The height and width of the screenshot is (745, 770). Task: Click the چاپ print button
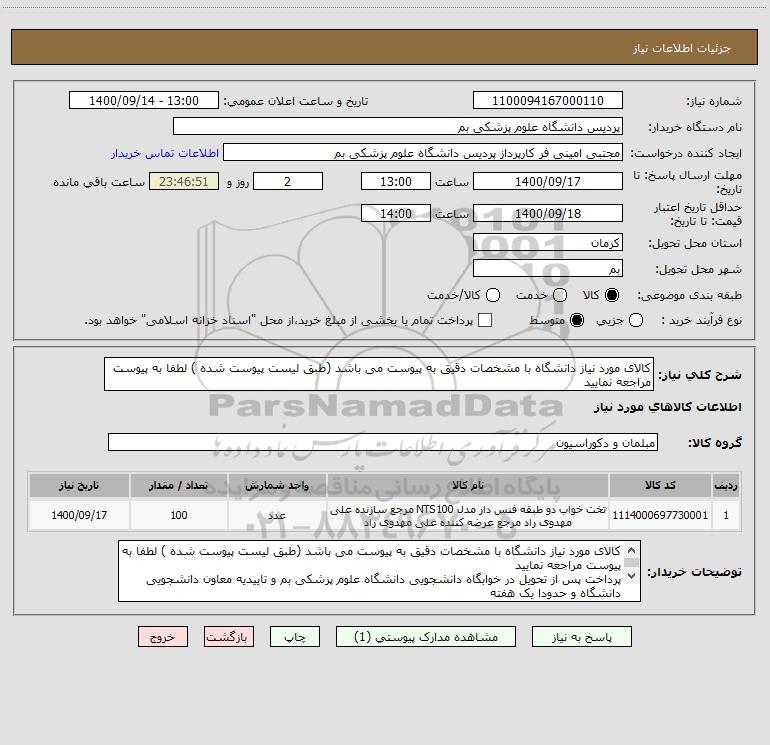[x=295, y=637]
